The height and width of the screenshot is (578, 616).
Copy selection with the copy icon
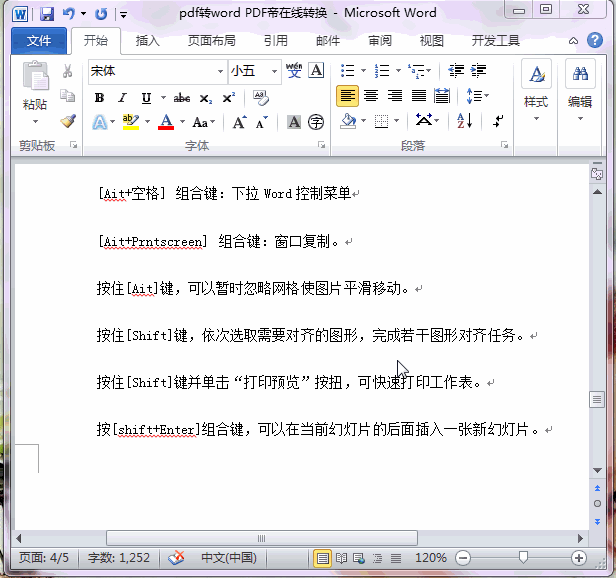coord(68,95)
